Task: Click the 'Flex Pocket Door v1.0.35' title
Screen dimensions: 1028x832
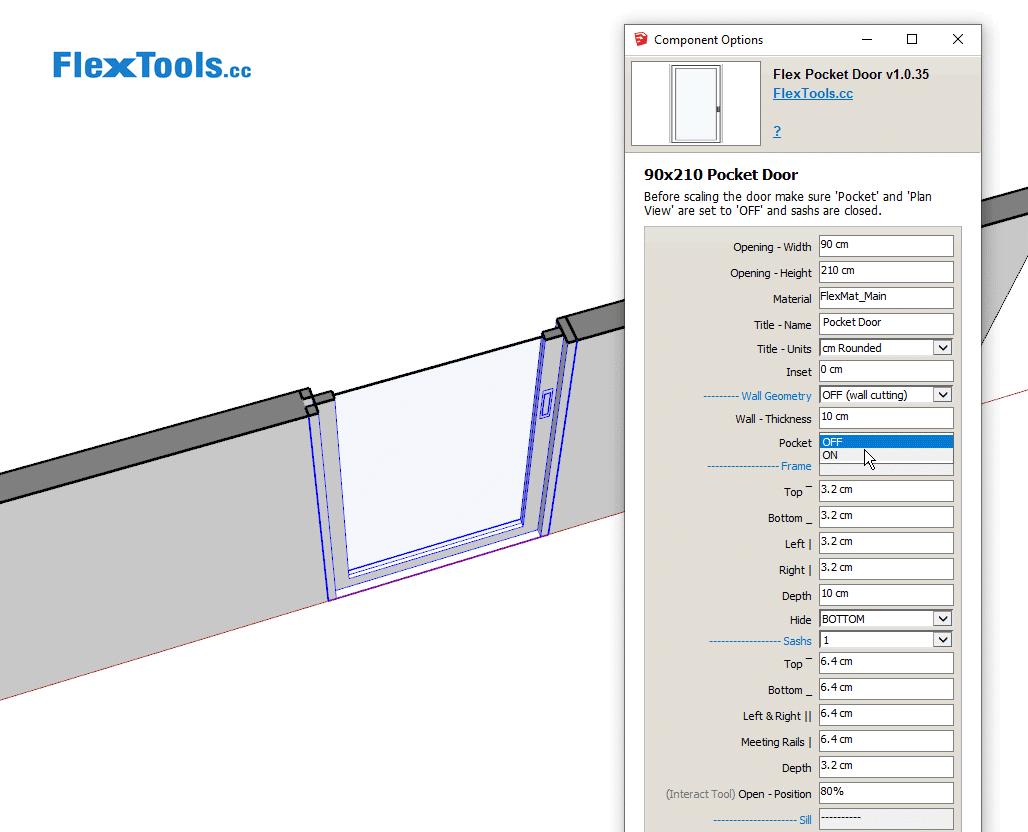Action: [x=850, y=74]
